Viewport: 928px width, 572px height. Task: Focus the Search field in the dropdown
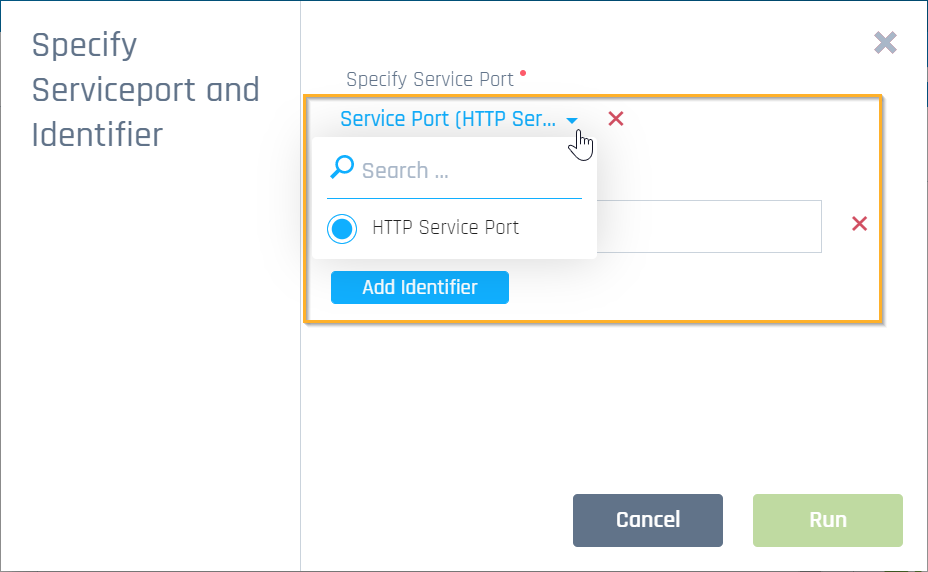pyautogui.click(x=465, y=171)
